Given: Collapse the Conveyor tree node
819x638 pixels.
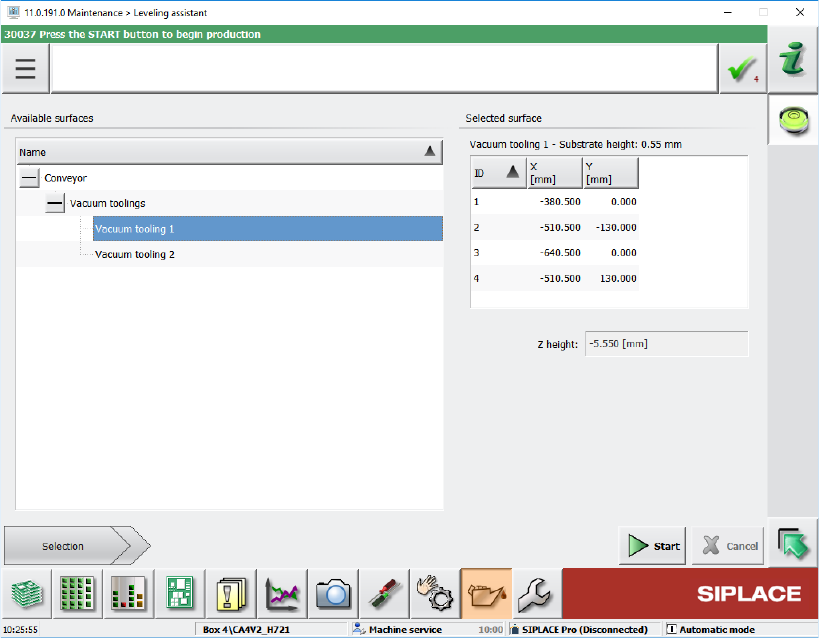Looking at the screenshot, I should click(x=29, y=178).
